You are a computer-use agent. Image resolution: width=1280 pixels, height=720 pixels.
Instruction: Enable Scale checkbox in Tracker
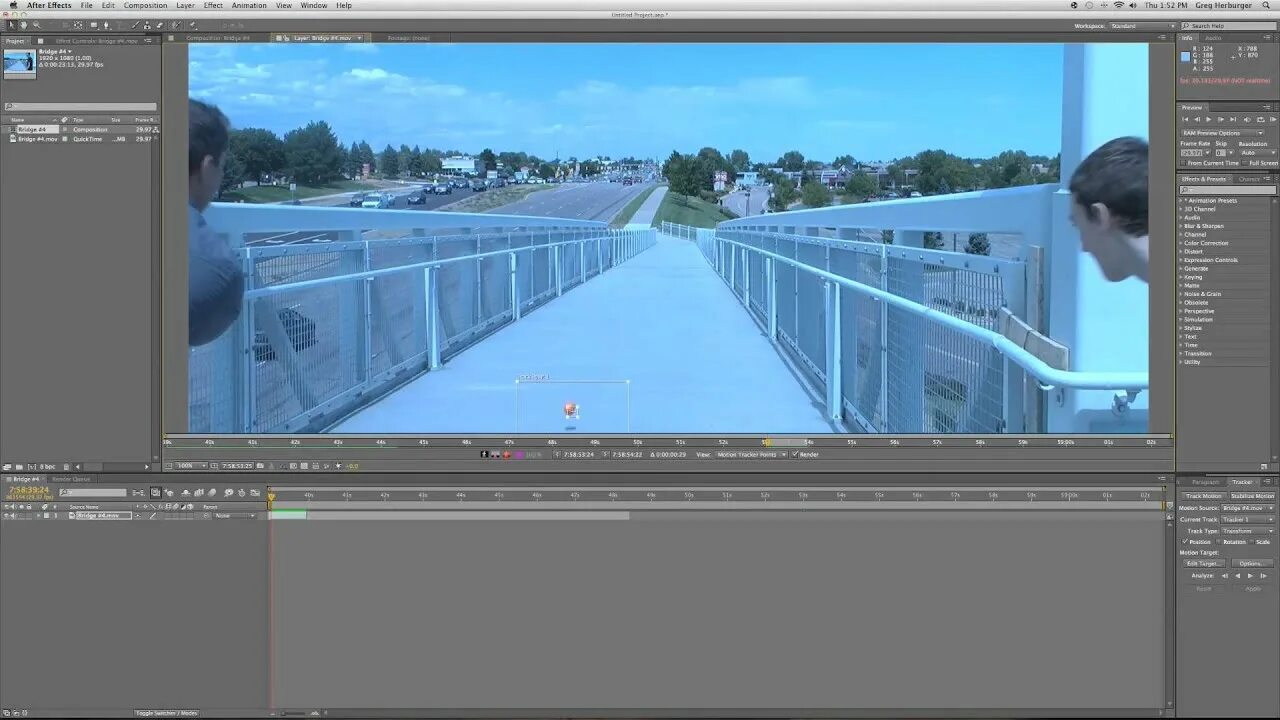[x=1251, y=542]
